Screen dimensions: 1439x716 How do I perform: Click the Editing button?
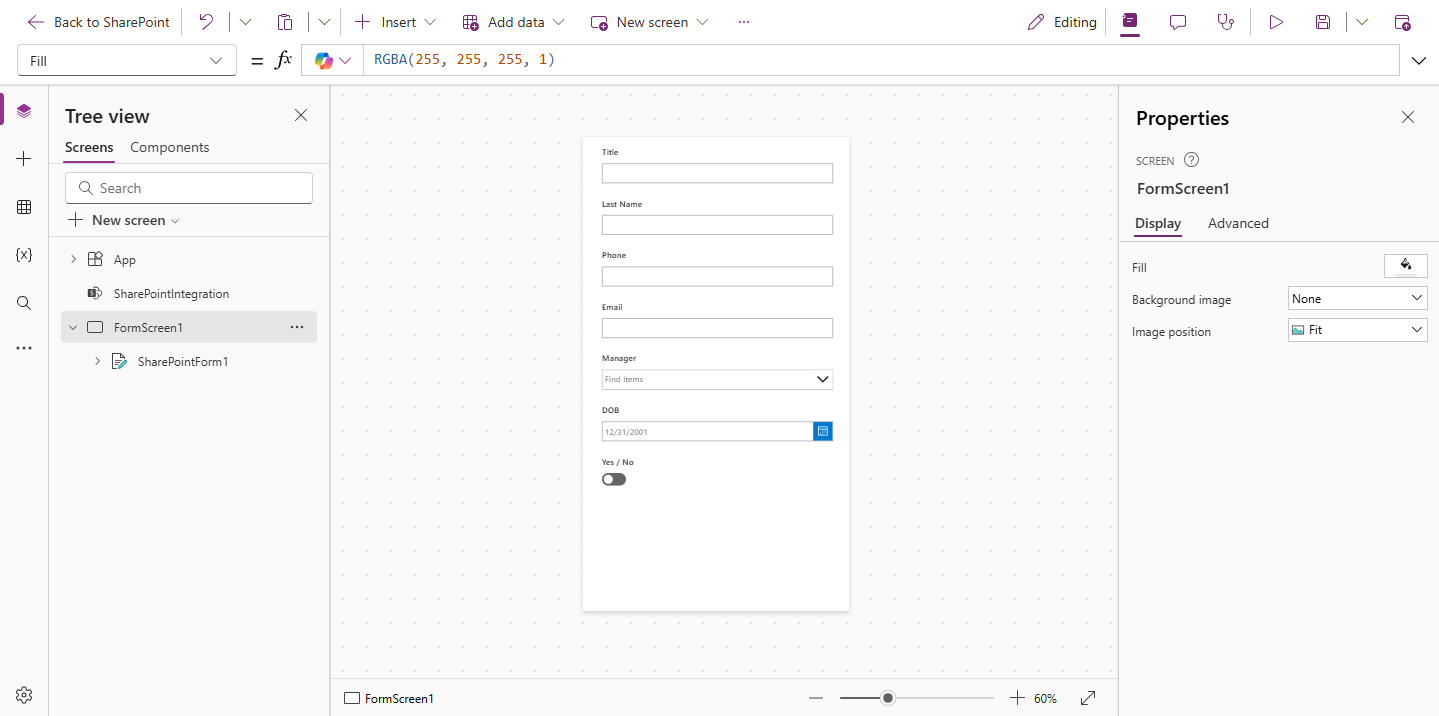1062,22
